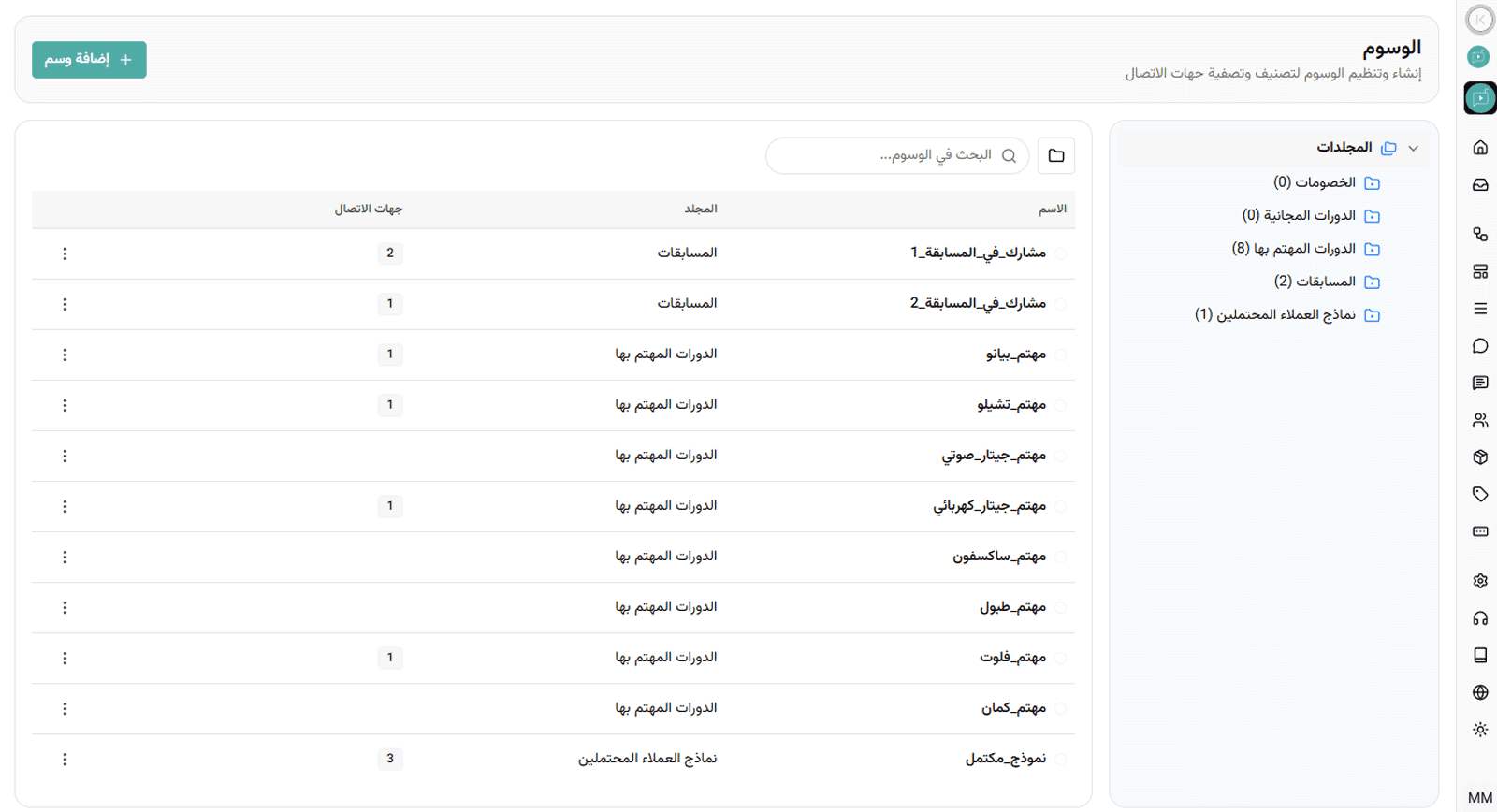Click the circular K icon at top

point(1480,20)
